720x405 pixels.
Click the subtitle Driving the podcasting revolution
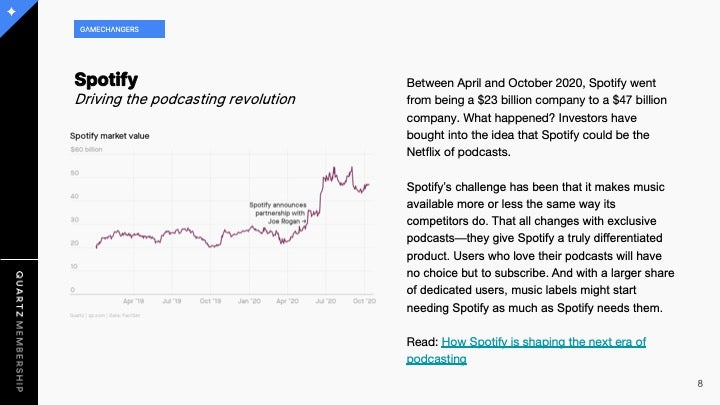point(185,99)
